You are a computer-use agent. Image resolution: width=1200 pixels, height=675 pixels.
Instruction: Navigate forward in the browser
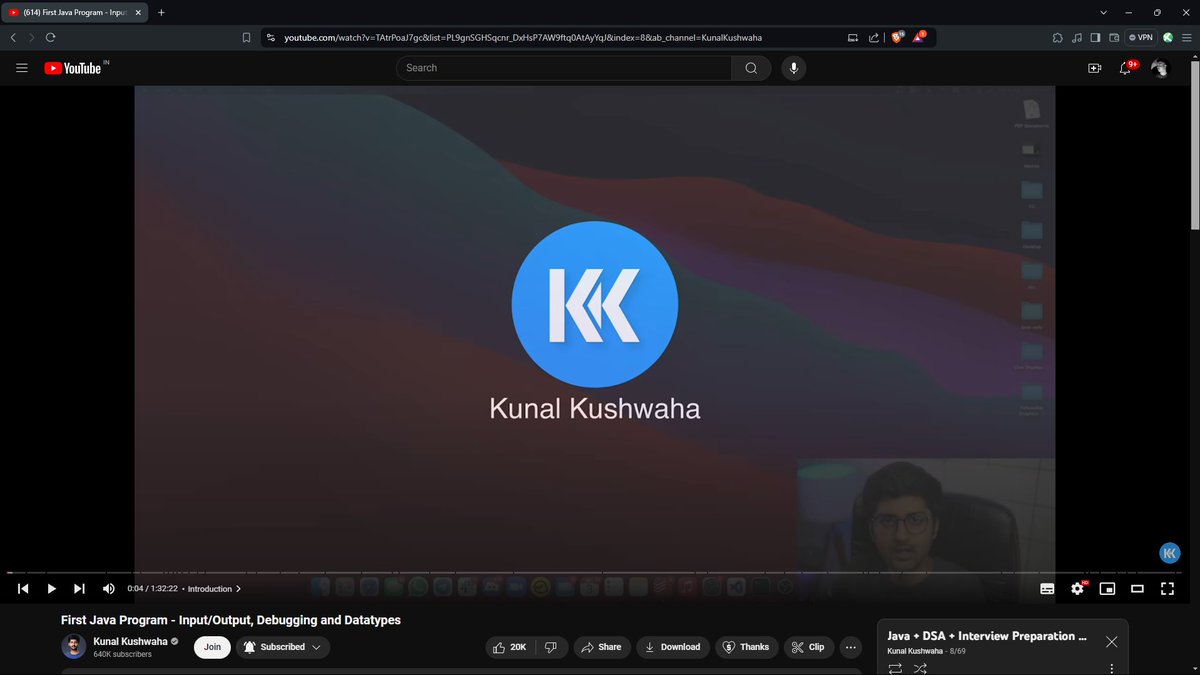31,37
